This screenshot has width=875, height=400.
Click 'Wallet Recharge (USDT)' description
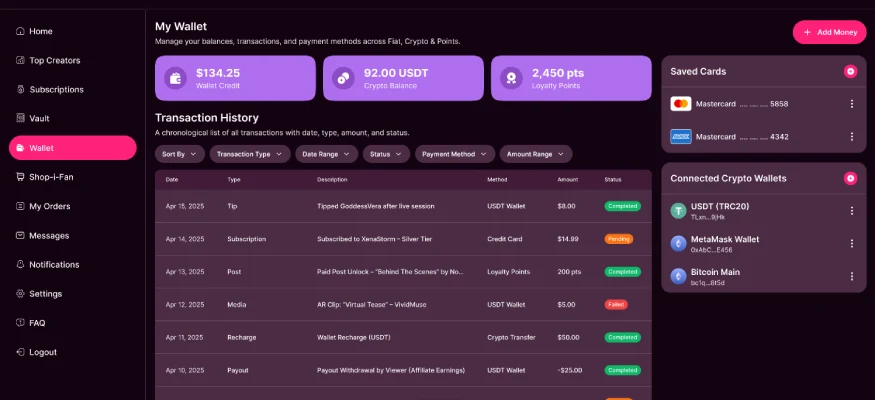(354, 338)
